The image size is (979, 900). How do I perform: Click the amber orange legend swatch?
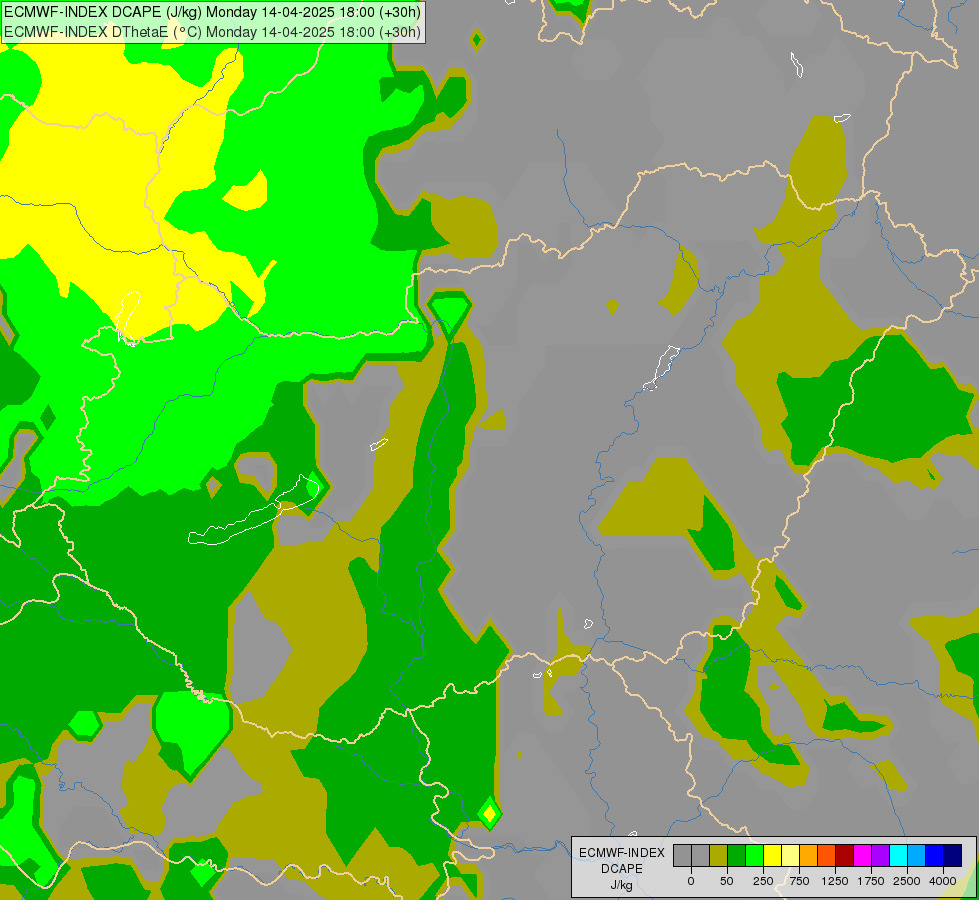(809, 855)
